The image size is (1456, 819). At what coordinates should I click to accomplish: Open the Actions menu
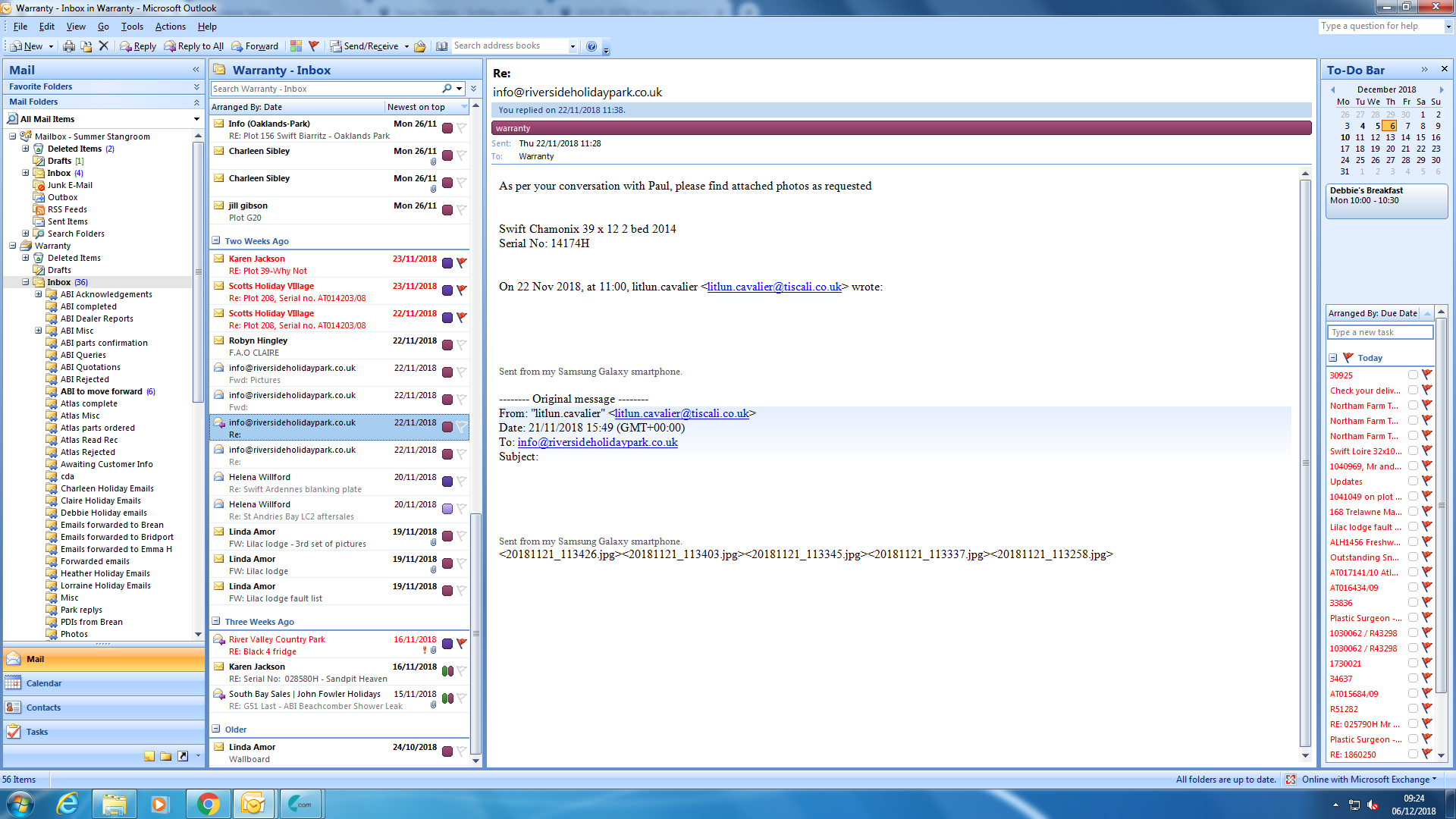[x=170, y=27]
